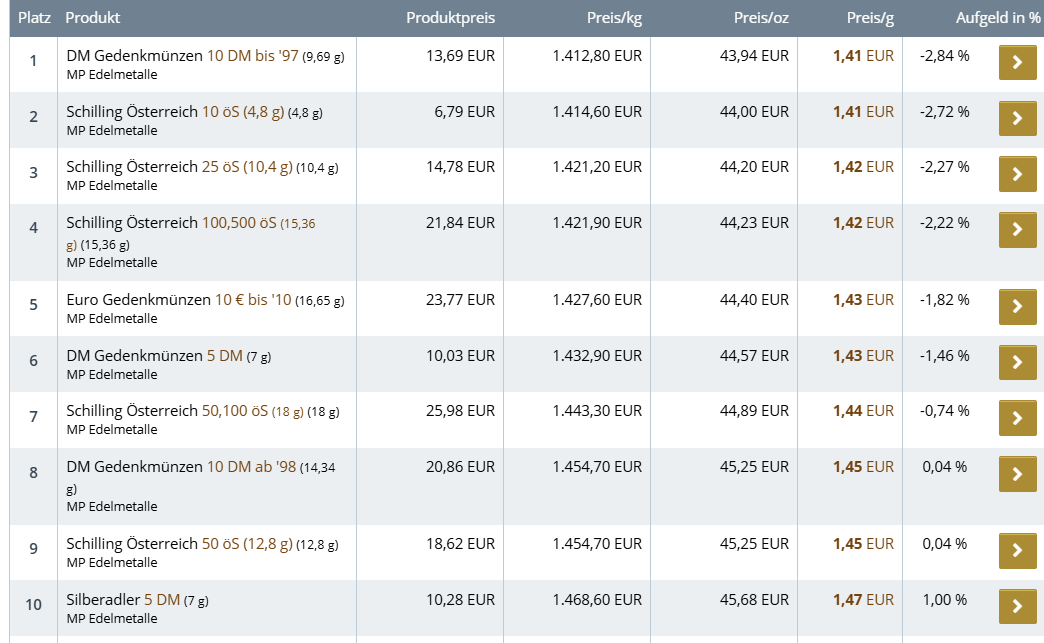
Task: Click the Platz column header
Action: tap(34, 18)
